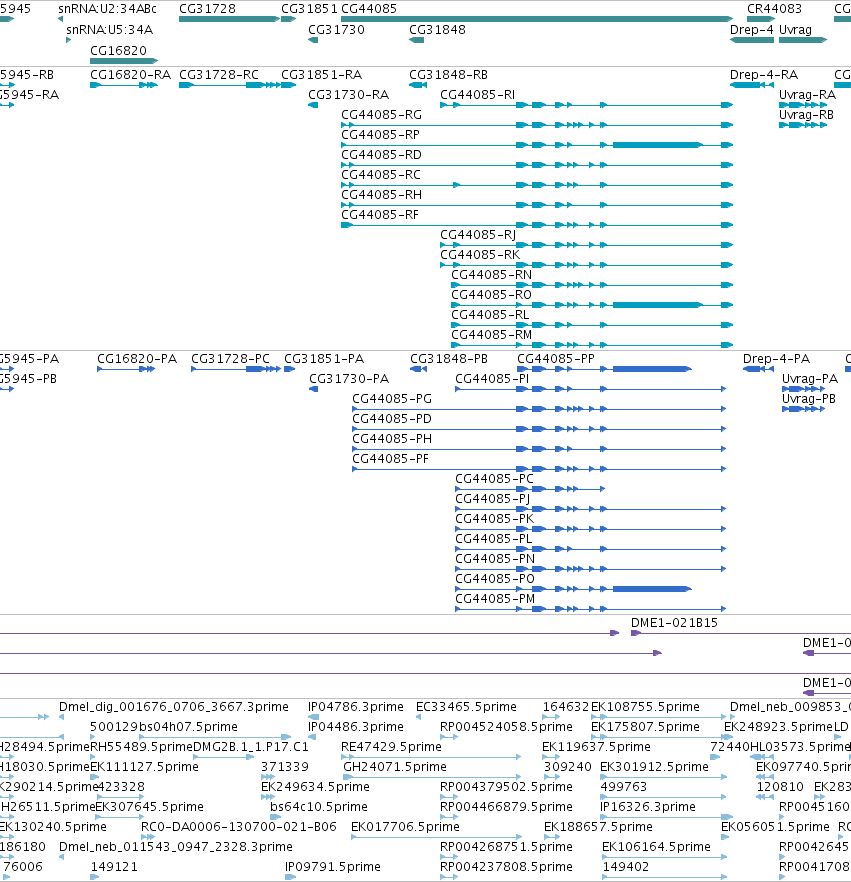Click the CG44085-PI protein label

click(492, 379)
